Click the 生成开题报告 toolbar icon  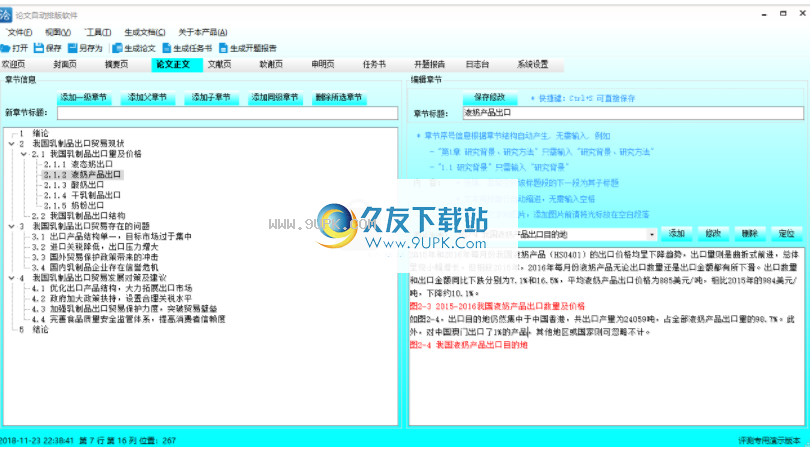point(223,48)
